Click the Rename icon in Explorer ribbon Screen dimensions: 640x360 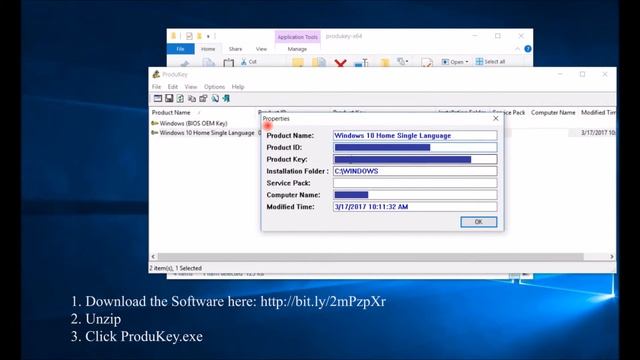coord(361,63)
